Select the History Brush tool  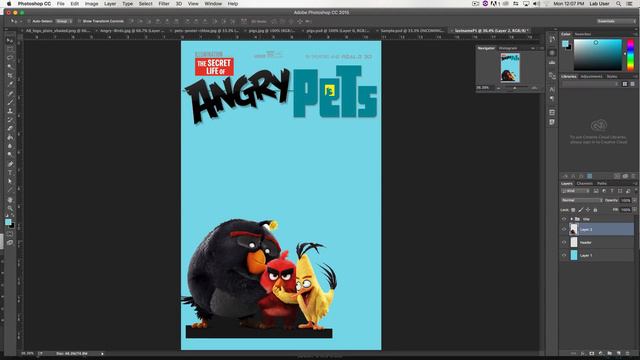(x=10, y=120)
